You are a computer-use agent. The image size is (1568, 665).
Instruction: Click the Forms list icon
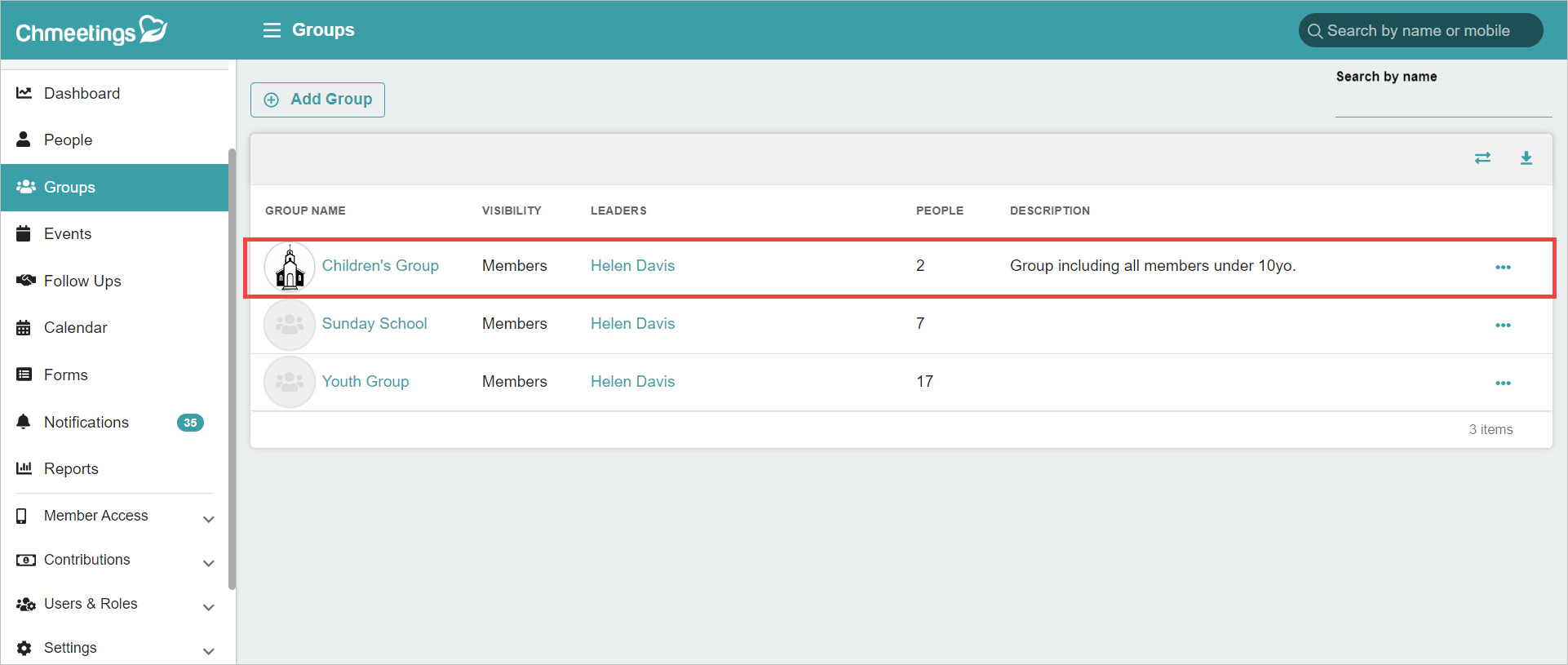click(x=24, y=375)
